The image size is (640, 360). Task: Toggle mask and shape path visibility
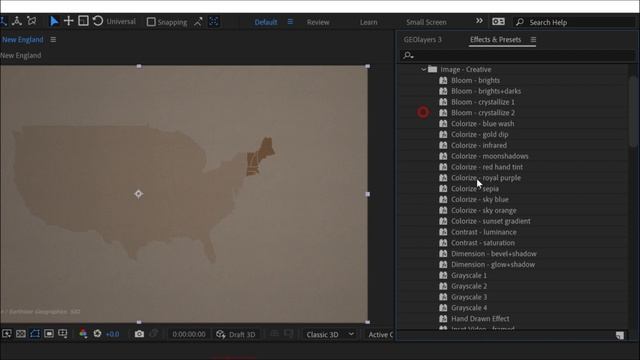pos(35,334)
